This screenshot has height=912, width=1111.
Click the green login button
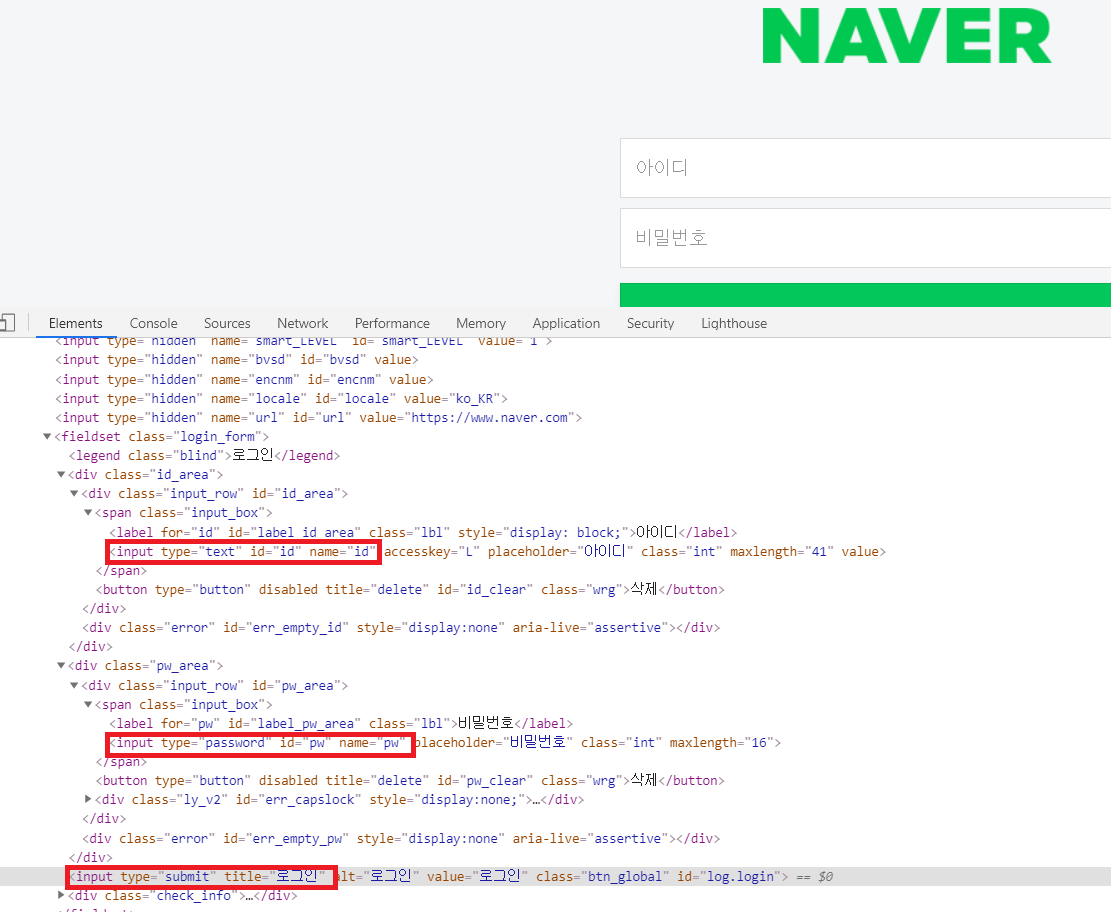pos(865,295)
